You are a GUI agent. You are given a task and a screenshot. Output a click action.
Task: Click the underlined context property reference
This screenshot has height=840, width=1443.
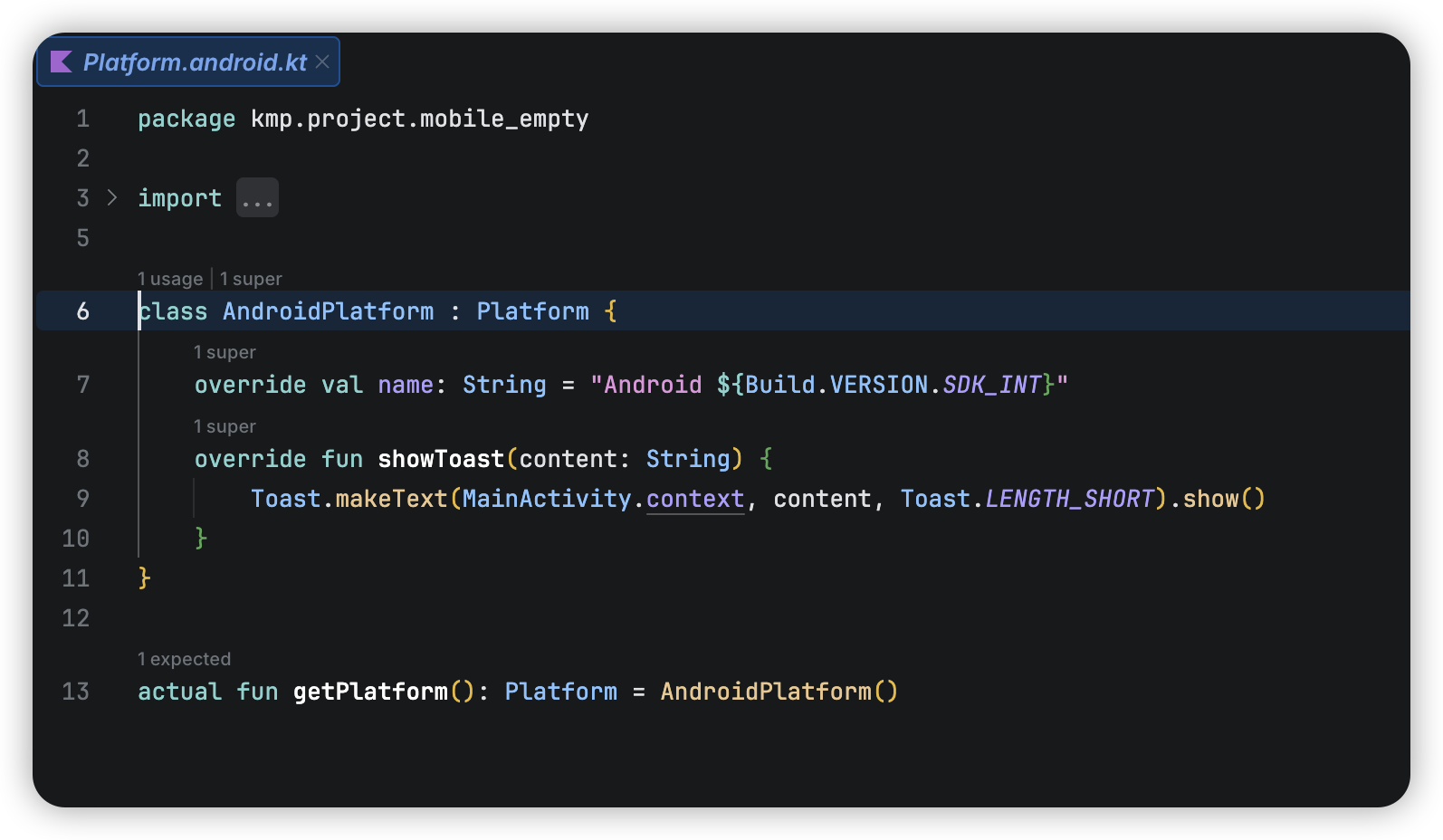pos(694,499)
